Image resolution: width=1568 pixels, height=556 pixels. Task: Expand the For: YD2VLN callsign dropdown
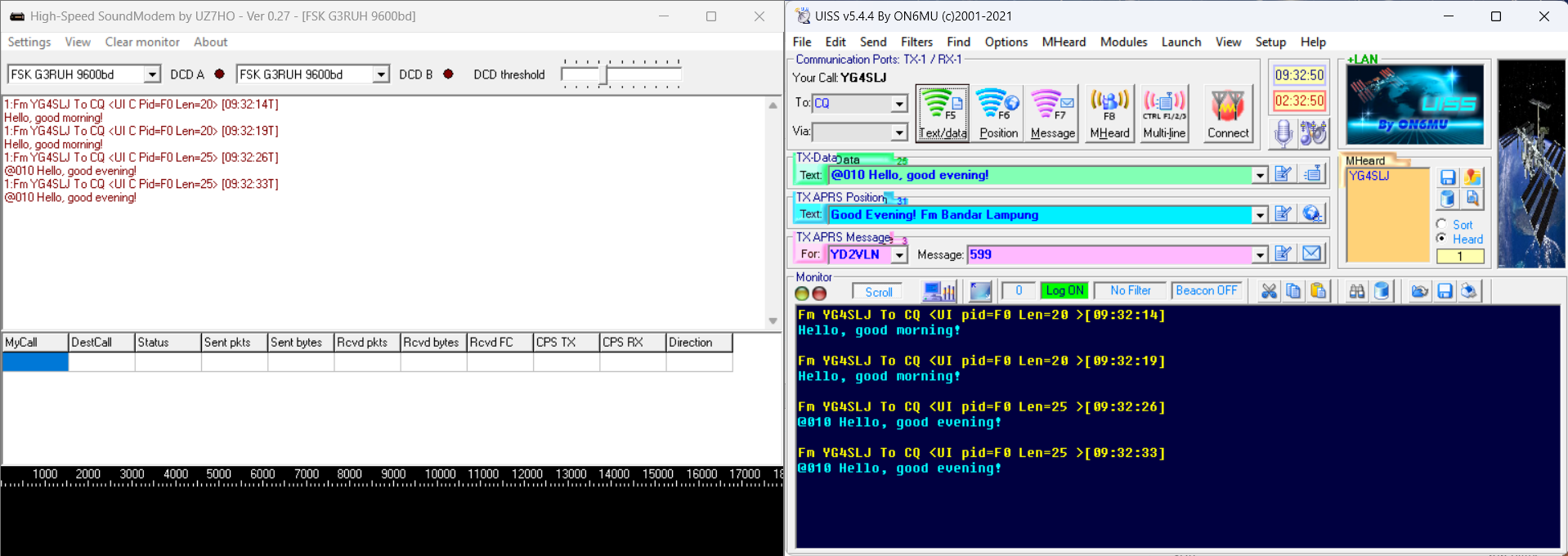(x=899, y=255)
